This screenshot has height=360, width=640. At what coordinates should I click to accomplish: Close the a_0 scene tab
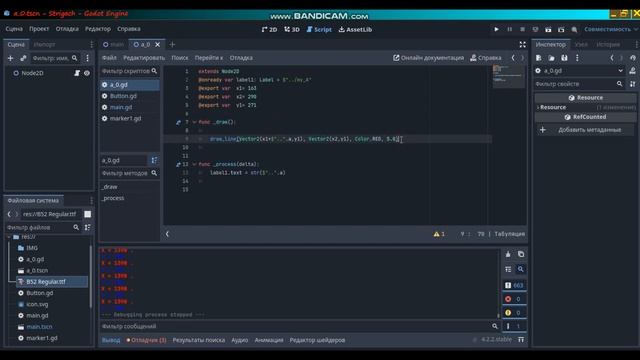pyautogui.click(x=158, y=44)
